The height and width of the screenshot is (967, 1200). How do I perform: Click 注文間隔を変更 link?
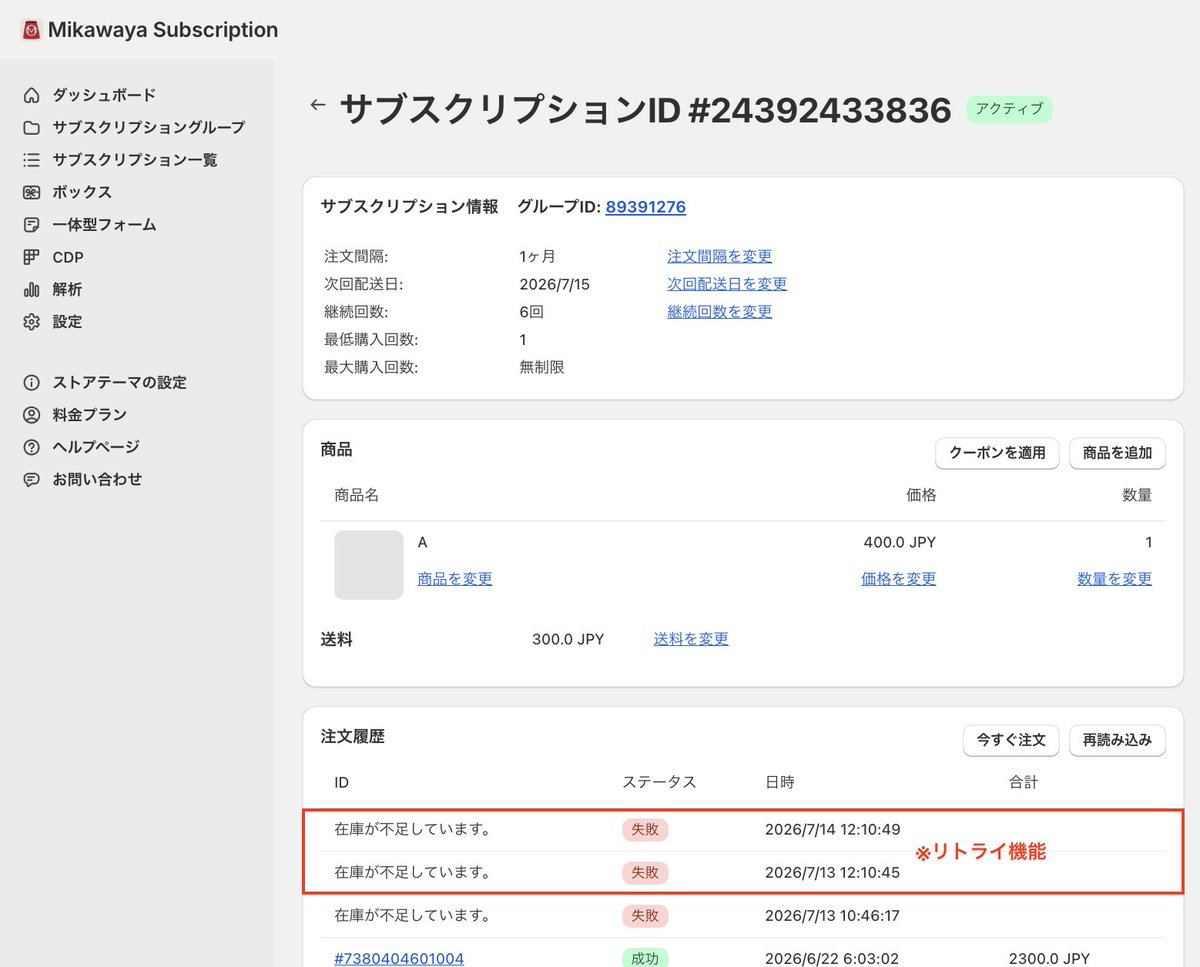tap(720, 256)
